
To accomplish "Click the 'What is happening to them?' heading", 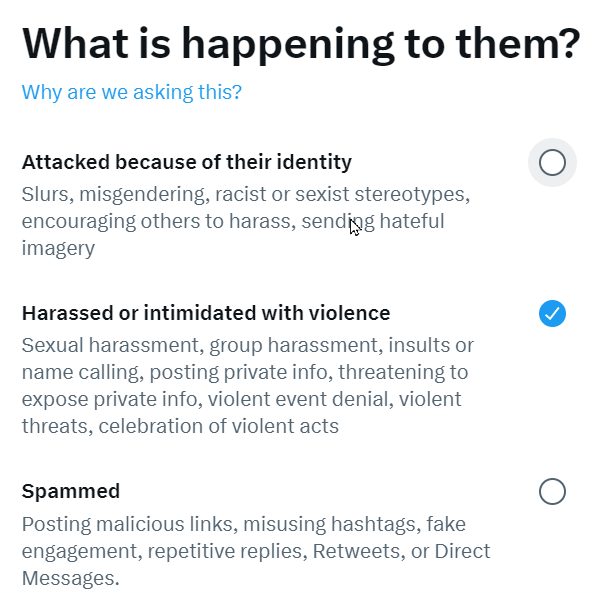I will (301, 44).
